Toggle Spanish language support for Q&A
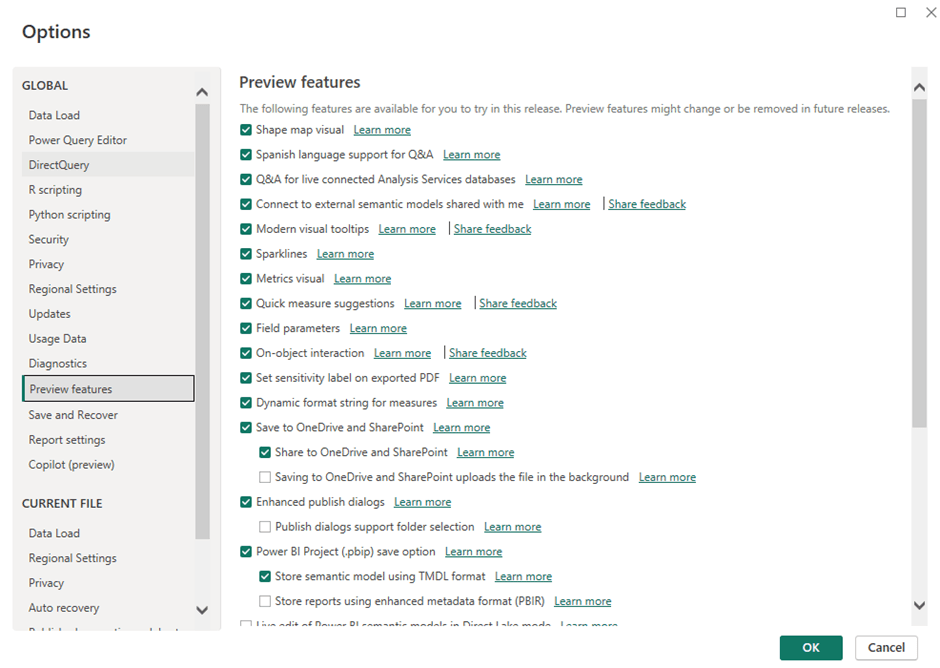This screenshot has height=668, width=940. pos(246,155)
